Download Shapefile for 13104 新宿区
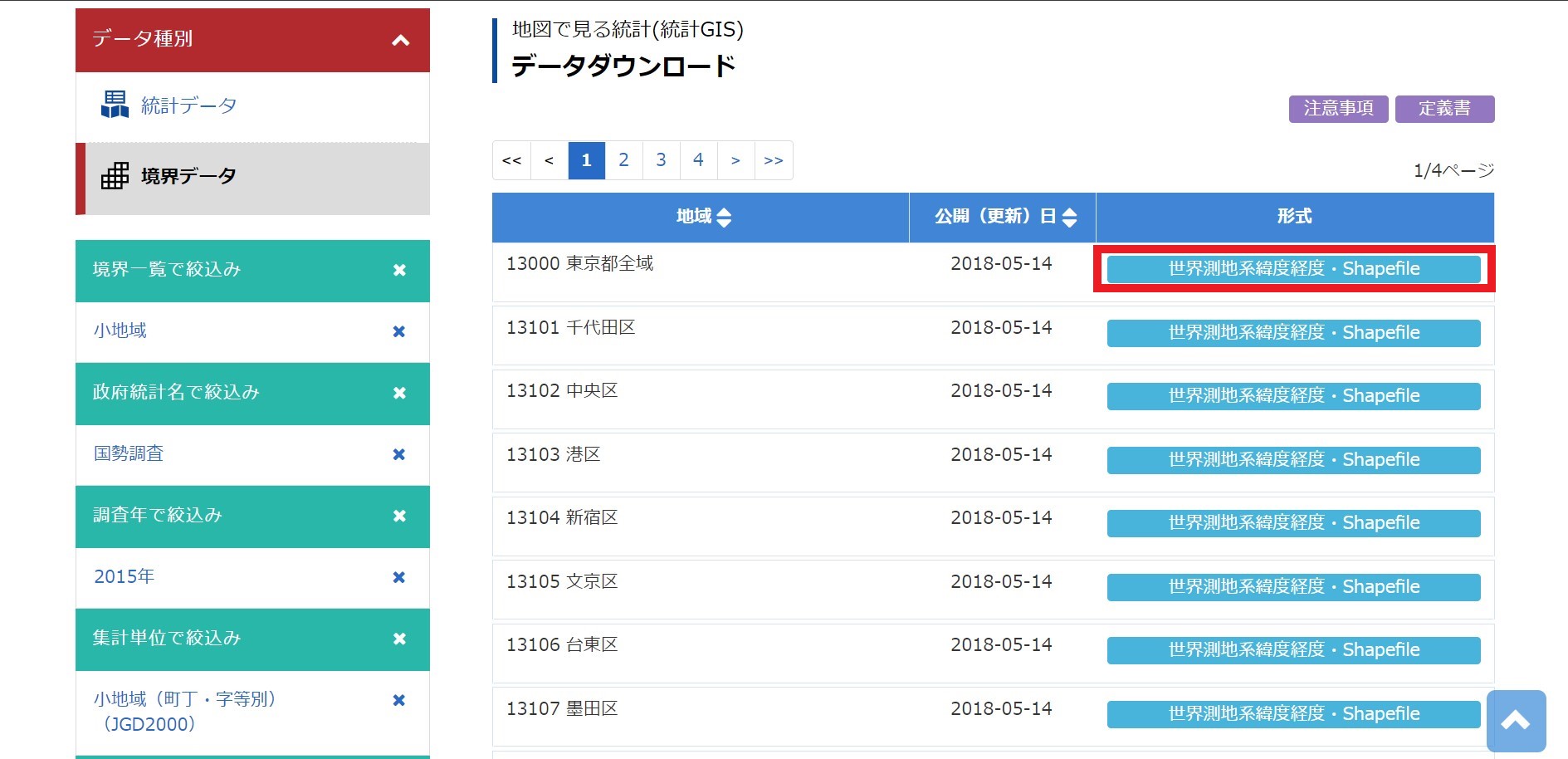Image resolution: width=1568 pixels, height=759 pixels. click(x=1293, y=523)
